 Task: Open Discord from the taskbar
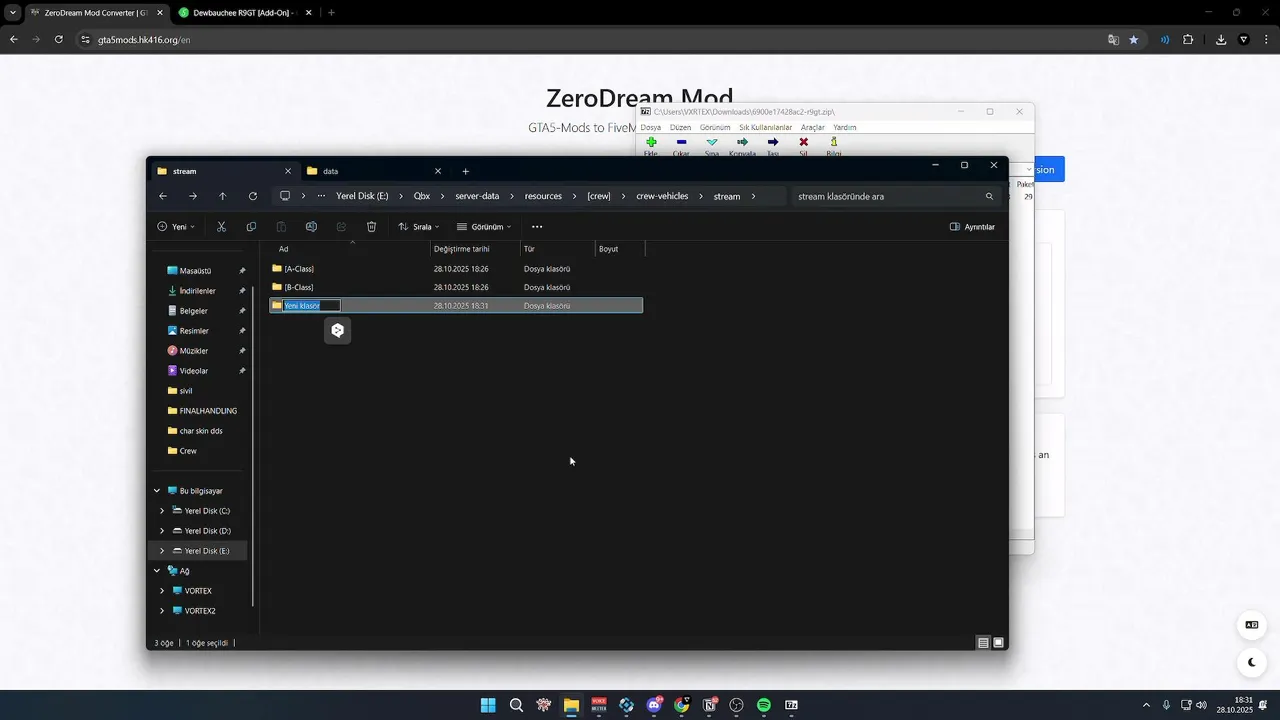[x=654, y=705]
